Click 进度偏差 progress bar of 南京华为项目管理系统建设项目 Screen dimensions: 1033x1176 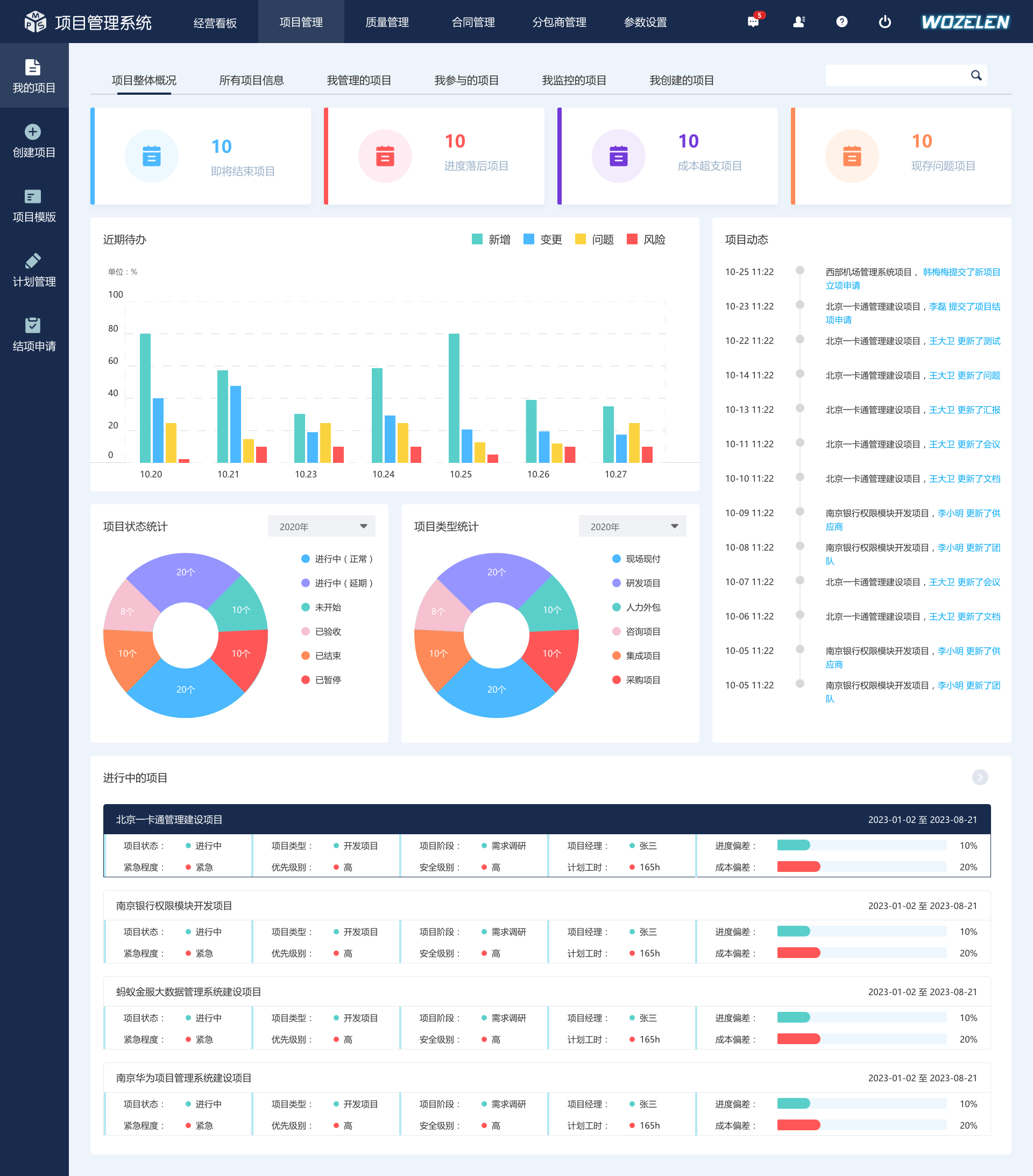tap(861, 1103)
